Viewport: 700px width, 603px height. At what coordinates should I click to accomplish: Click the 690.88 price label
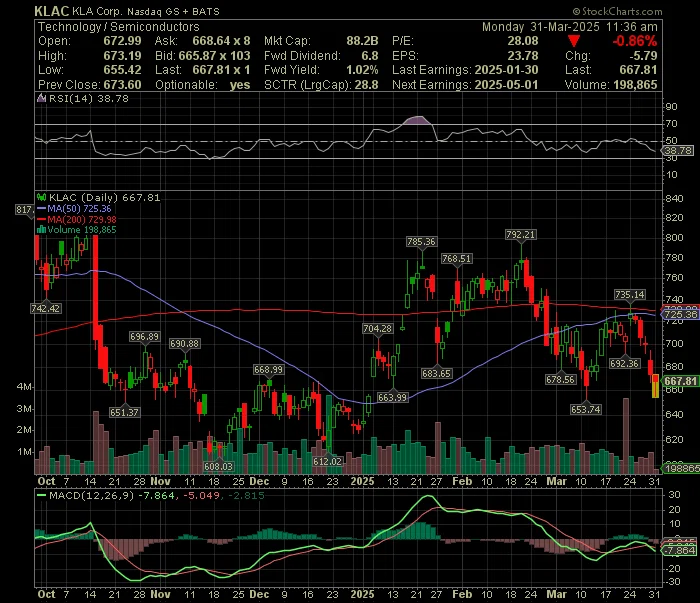coord(184,344)
